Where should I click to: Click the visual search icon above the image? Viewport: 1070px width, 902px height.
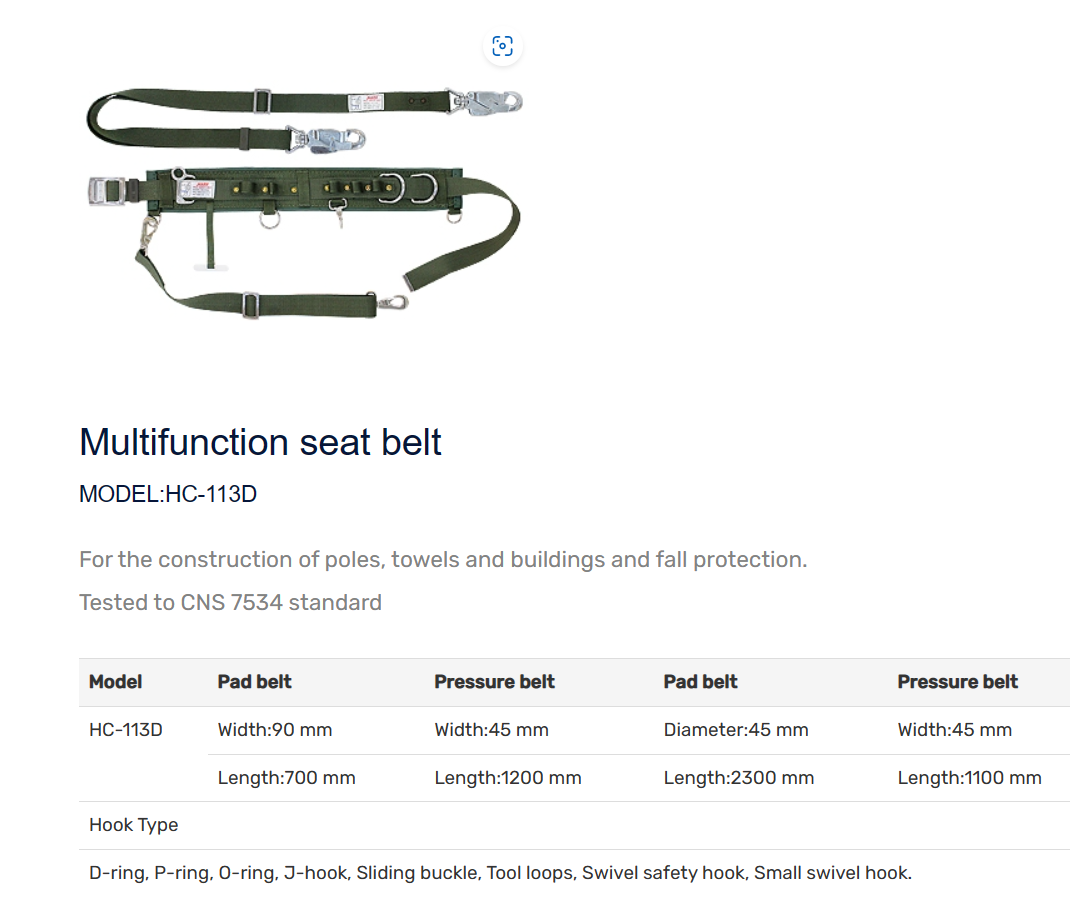pyautogui.click(x=502, y=46)
